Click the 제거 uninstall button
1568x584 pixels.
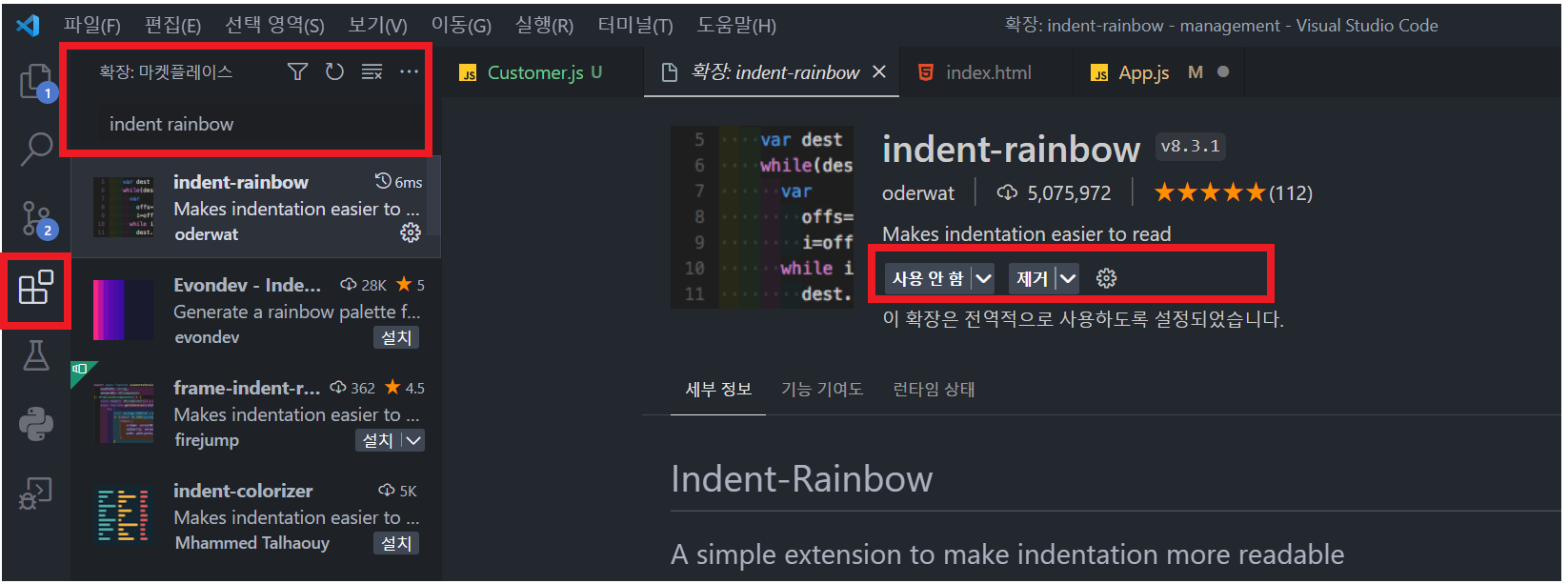(x=1032, y=278)
